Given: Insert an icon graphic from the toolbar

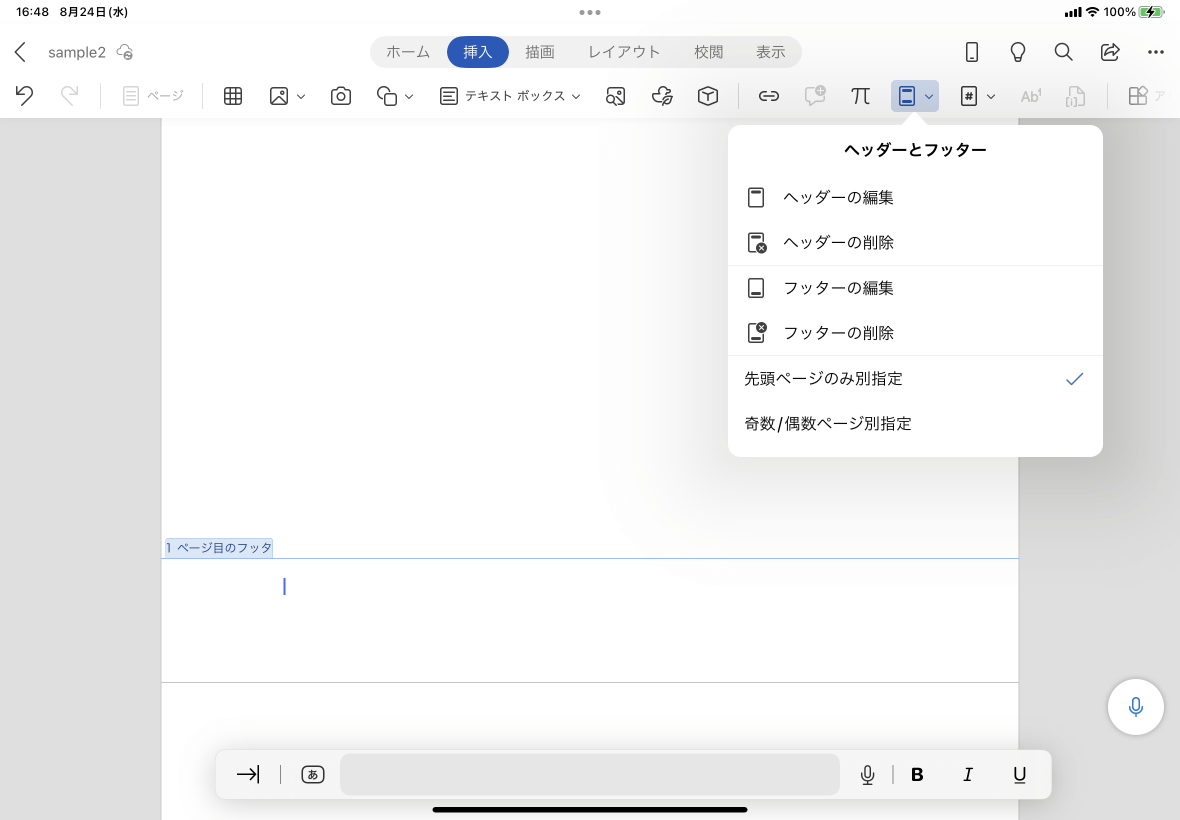Looking at the screenshot, I should click(x=662, y=96).
